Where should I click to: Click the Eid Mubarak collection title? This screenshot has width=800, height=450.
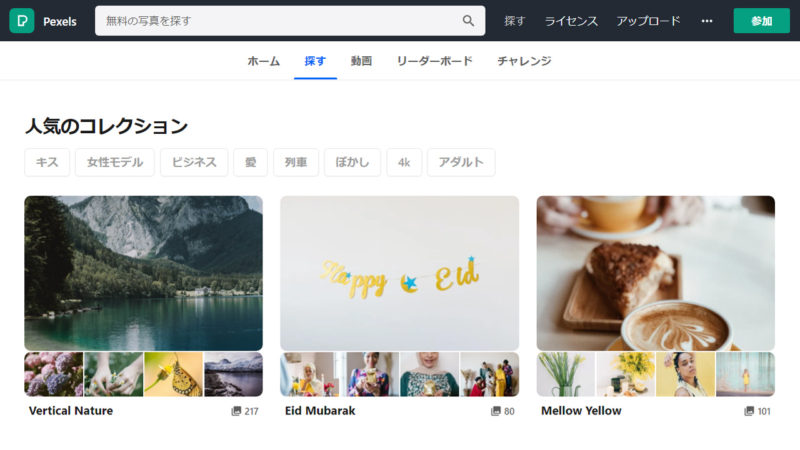click(x=320, y=411)
